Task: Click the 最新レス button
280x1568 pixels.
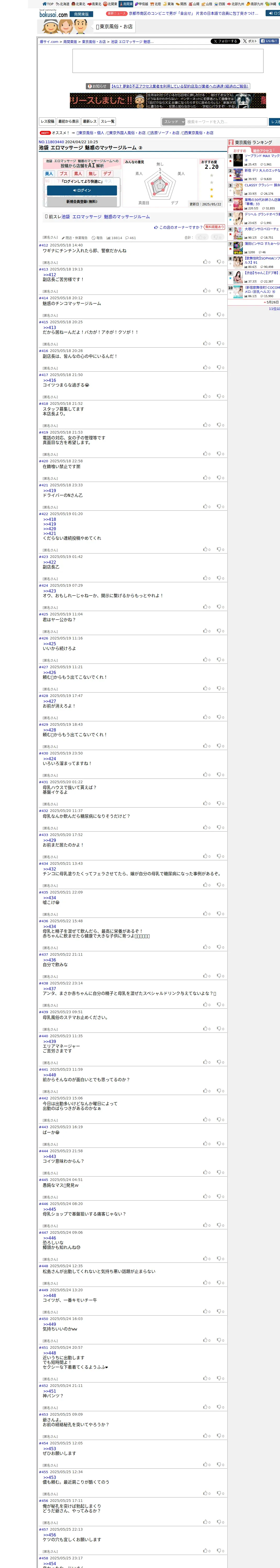Action: coord(90,122)
